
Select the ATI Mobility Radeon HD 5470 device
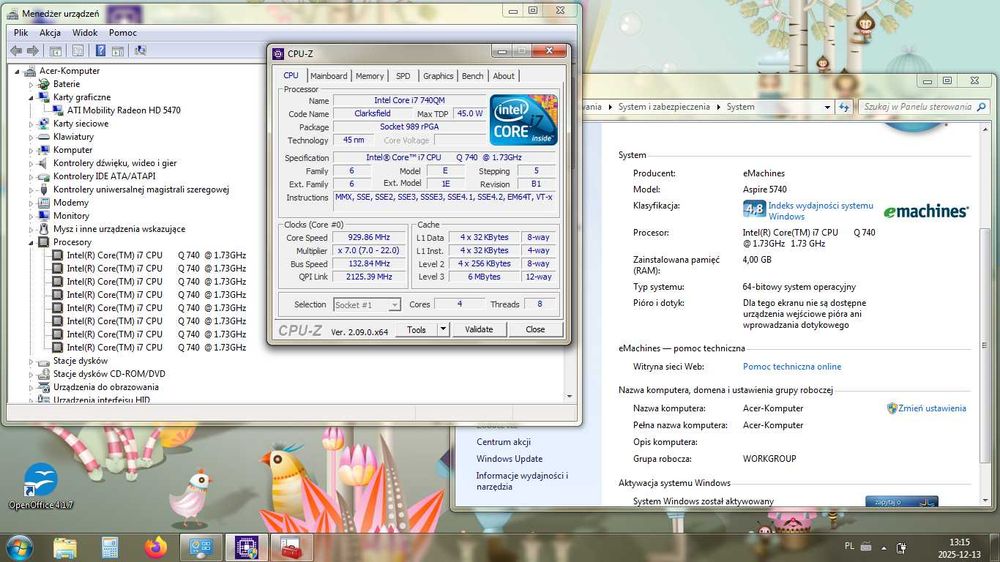tap(123, 110)
